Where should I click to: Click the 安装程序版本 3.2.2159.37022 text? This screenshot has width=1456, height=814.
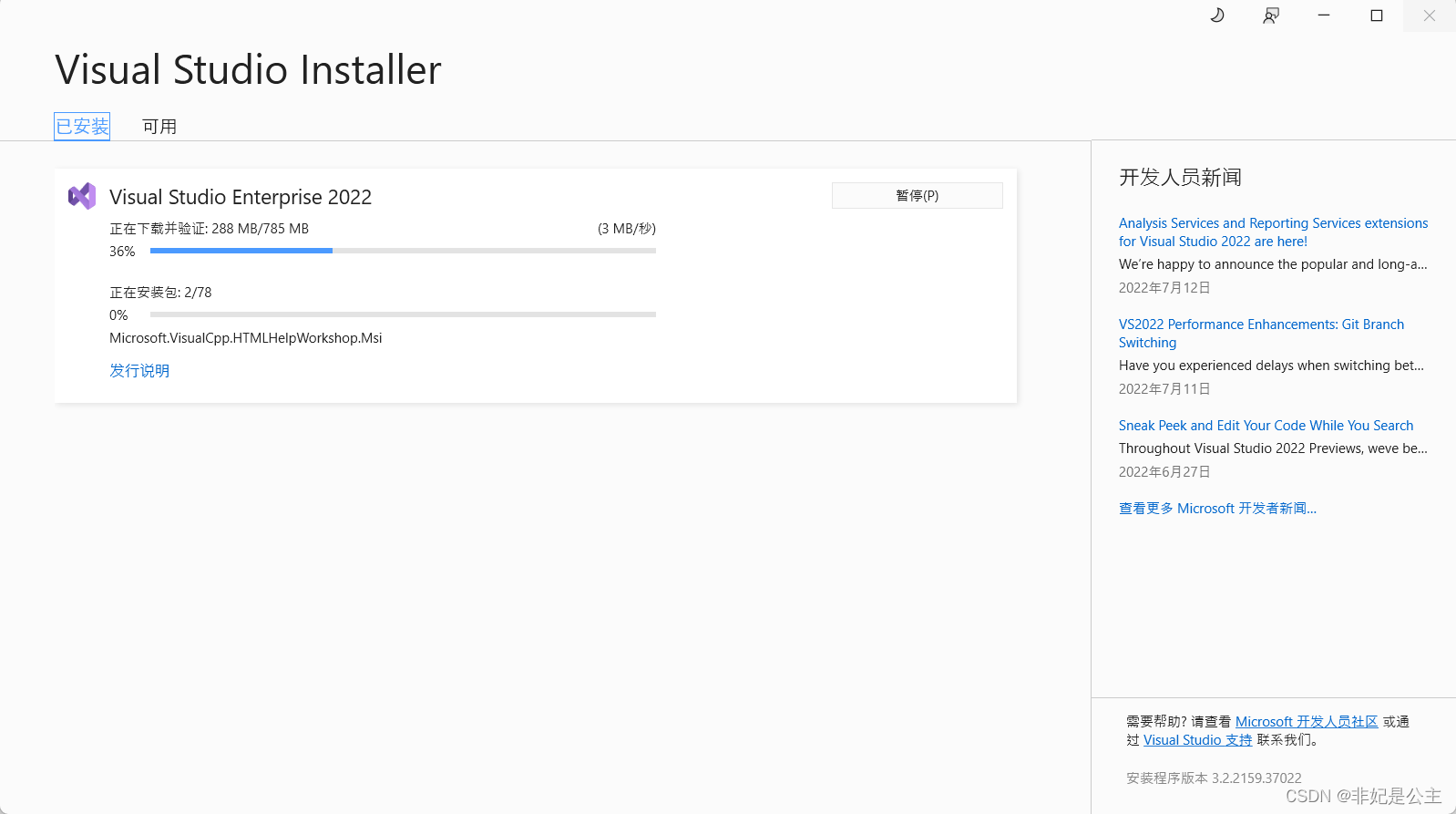(x=1214, y=778)
